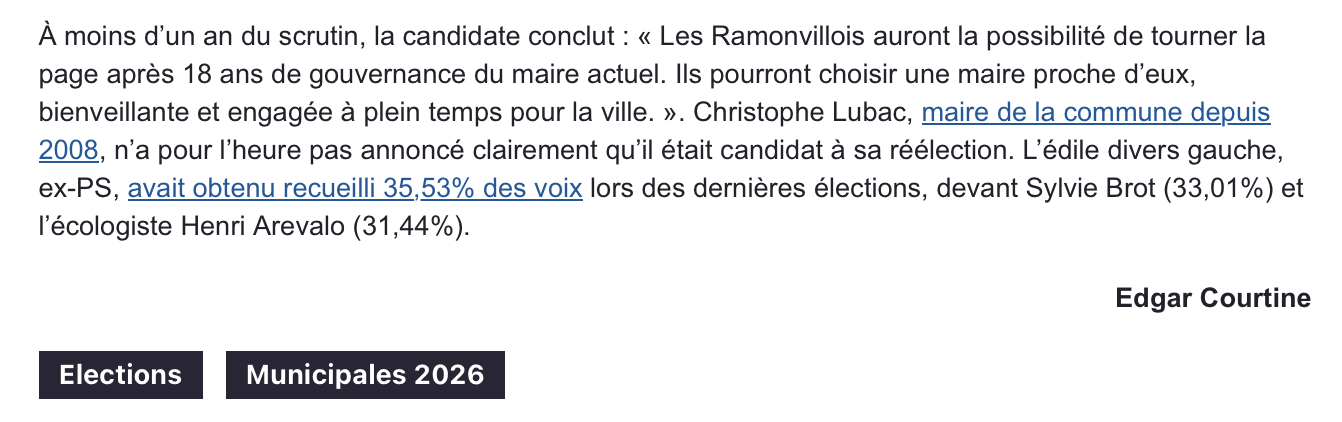
Task: Click the "2008" linked text
Action: coord(69,150)
